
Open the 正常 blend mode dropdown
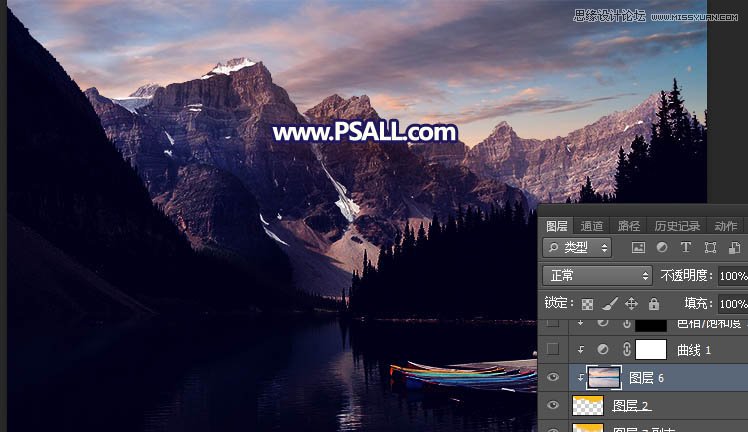coord(597,276)
